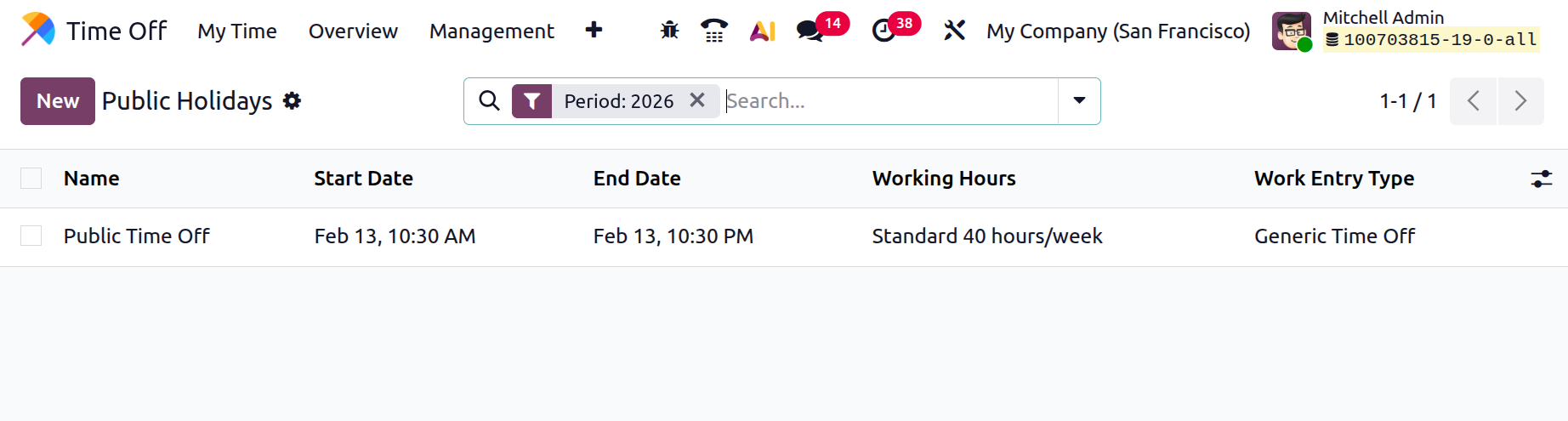Viewport: 1568px width, 421px height.
Task: Toggle the select-all header checkbox
Action: 31,178
